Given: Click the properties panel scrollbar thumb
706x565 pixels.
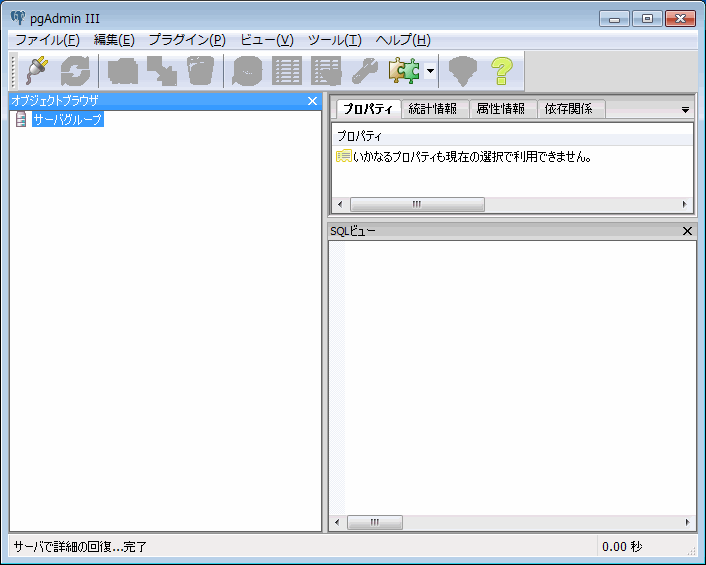Looking at the screenshot, I should [417, 204].
